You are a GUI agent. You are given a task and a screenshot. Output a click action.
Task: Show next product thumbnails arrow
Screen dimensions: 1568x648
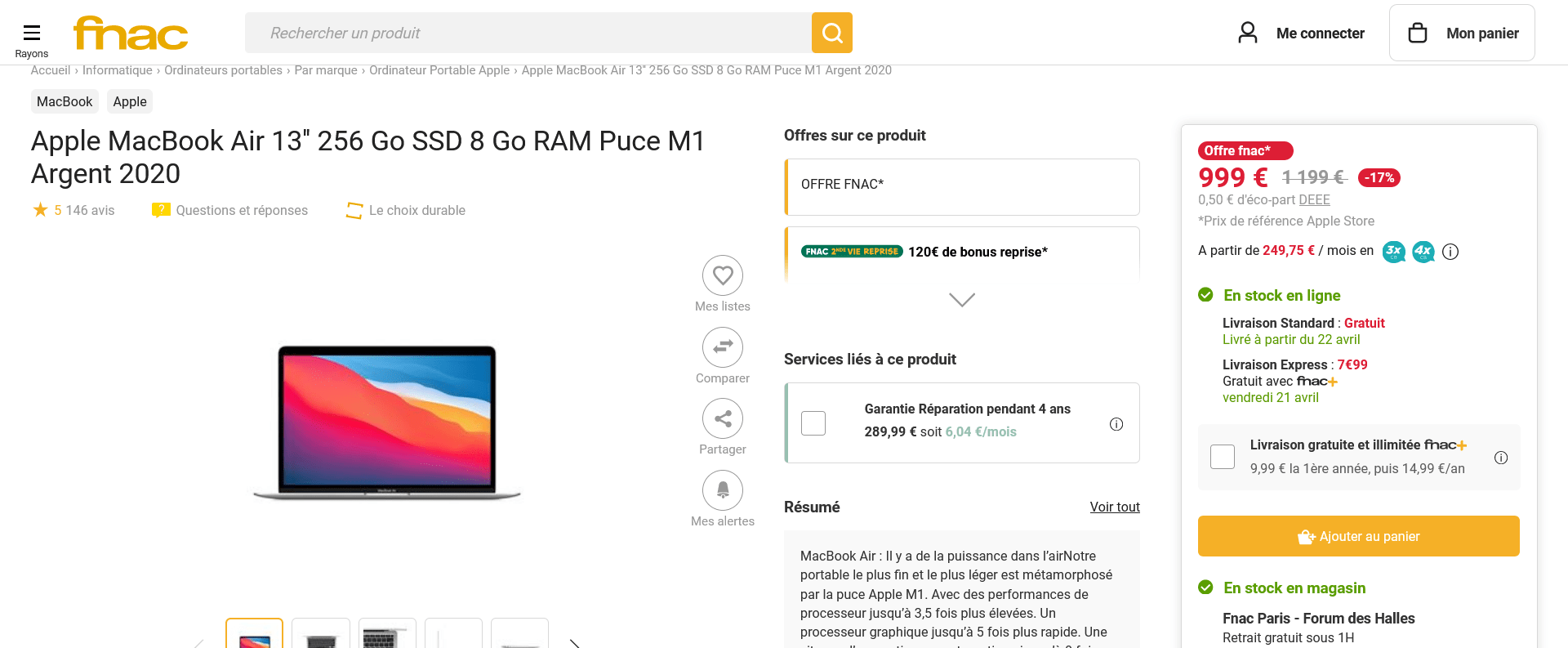(575, 643)
